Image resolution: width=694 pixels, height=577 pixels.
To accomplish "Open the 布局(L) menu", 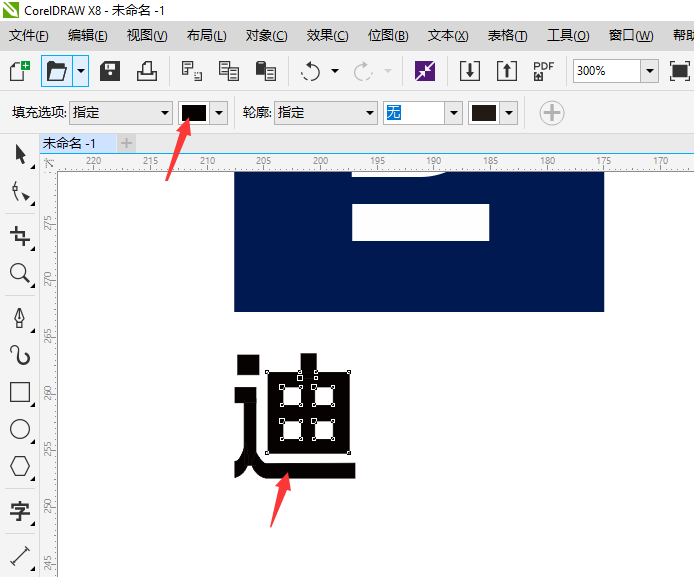I will [206, 35].
